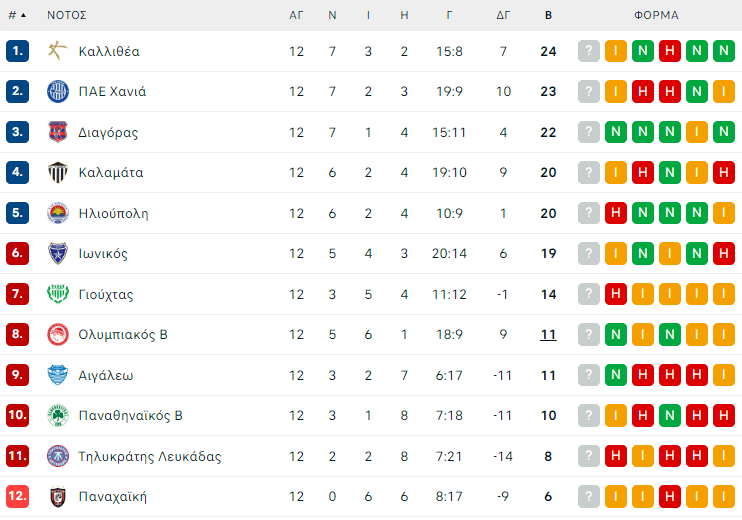Click the Παναθηναϊκός Β shamrock logo
Viewport: 742px width, 520px height.
[58, 415]
